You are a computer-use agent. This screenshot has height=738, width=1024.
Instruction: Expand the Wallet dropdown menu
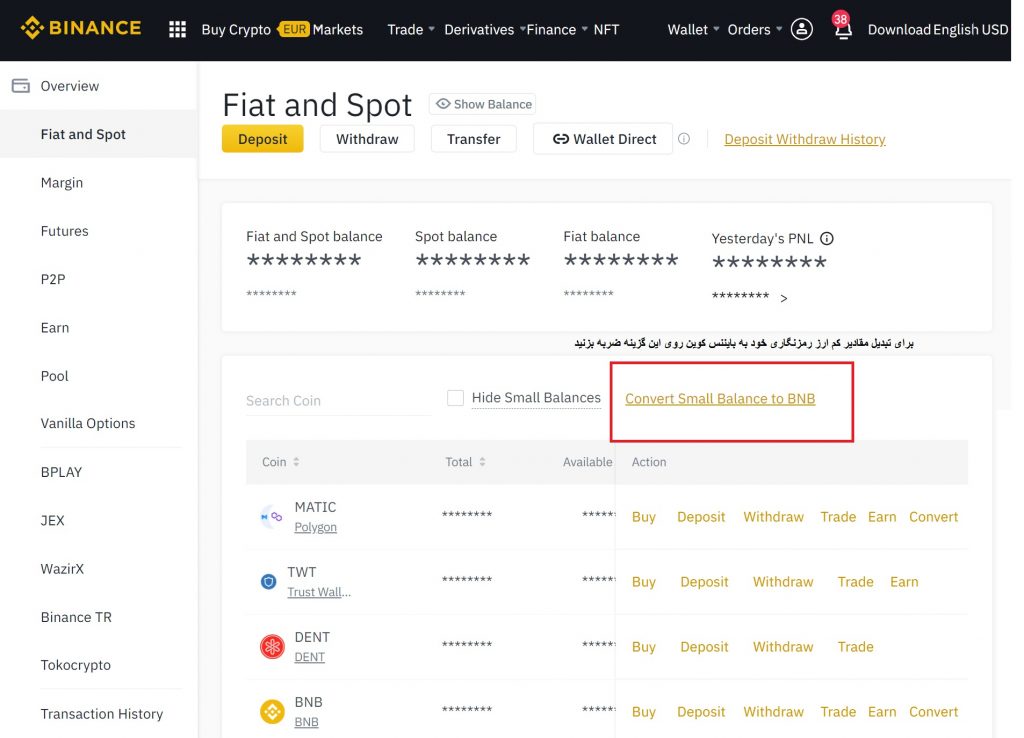coord(694,29)
